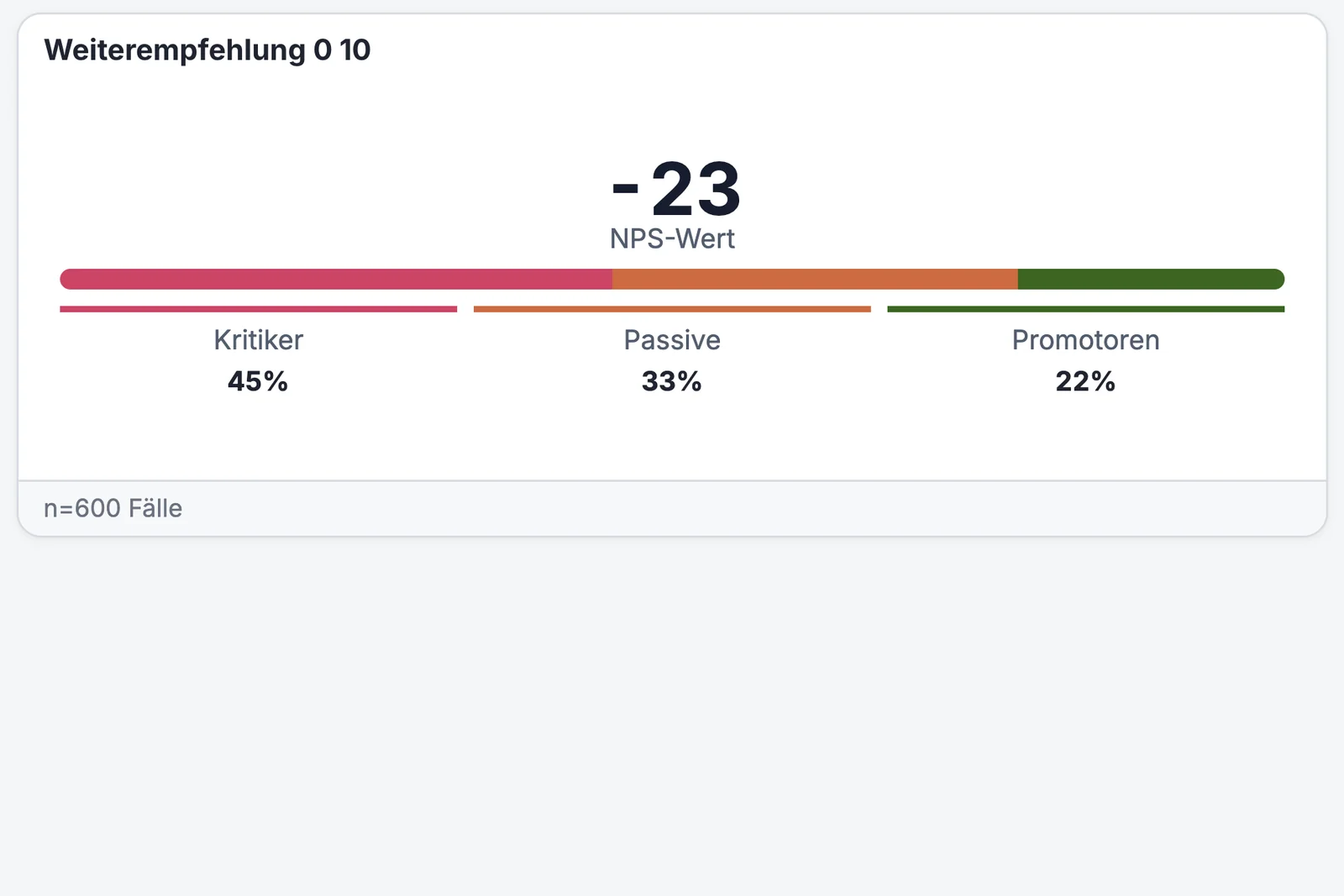Screen dimensions: 1344x896
Task: Click the green line above Promotoren
Action: 1085,309
